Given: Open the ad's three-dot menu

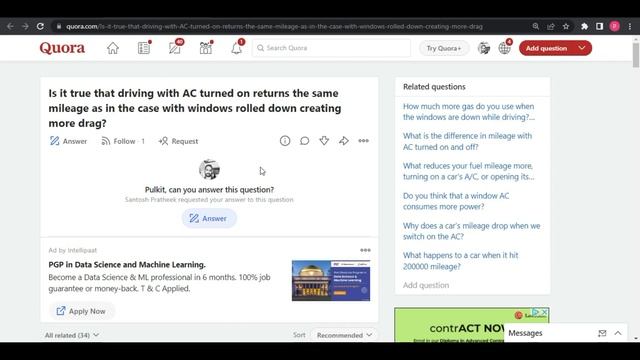Looking at the screenshot, I should coord(365,250).
